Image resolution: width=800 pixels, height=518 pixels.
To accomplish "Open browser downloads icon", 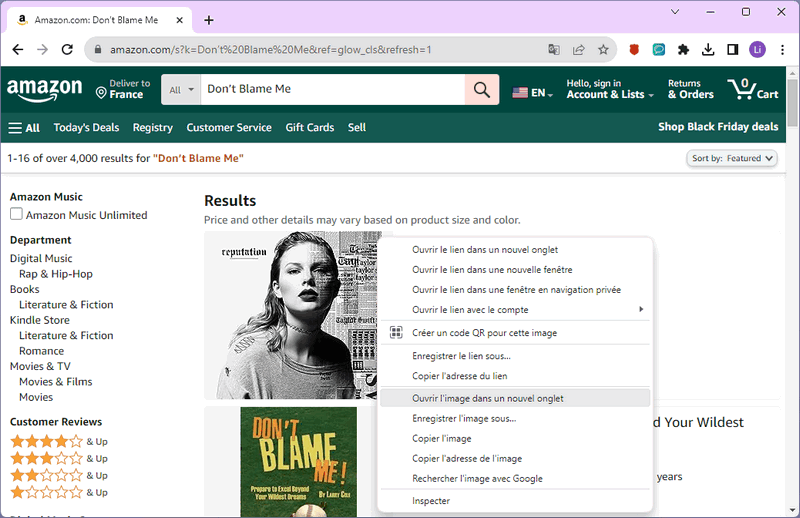I will pyautogui.click(x=708, y=50).
